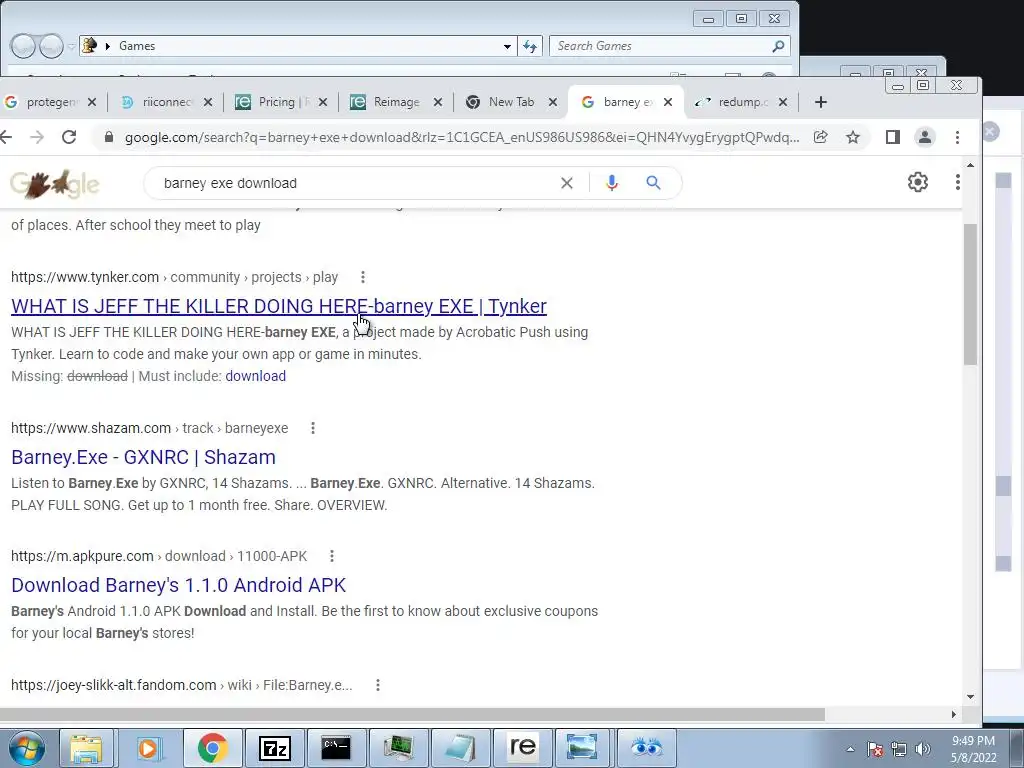Open the Command Prompt taskbar icon
This screenshot has height=768, width=1024.
tap(336, 748)
